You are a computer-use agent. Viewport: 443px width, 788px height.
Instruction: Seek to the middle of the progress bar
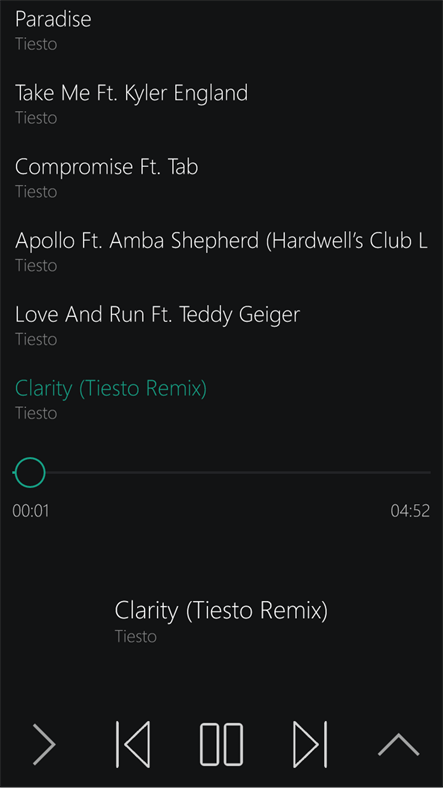pos(222,472)
